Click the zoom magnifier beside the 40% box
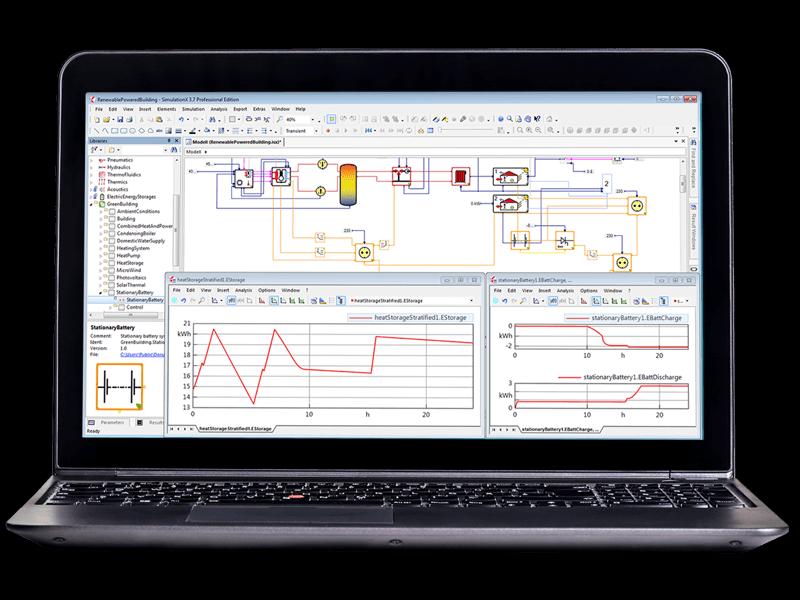The width and height of the screenshot is (800, 600). [280, 119]
